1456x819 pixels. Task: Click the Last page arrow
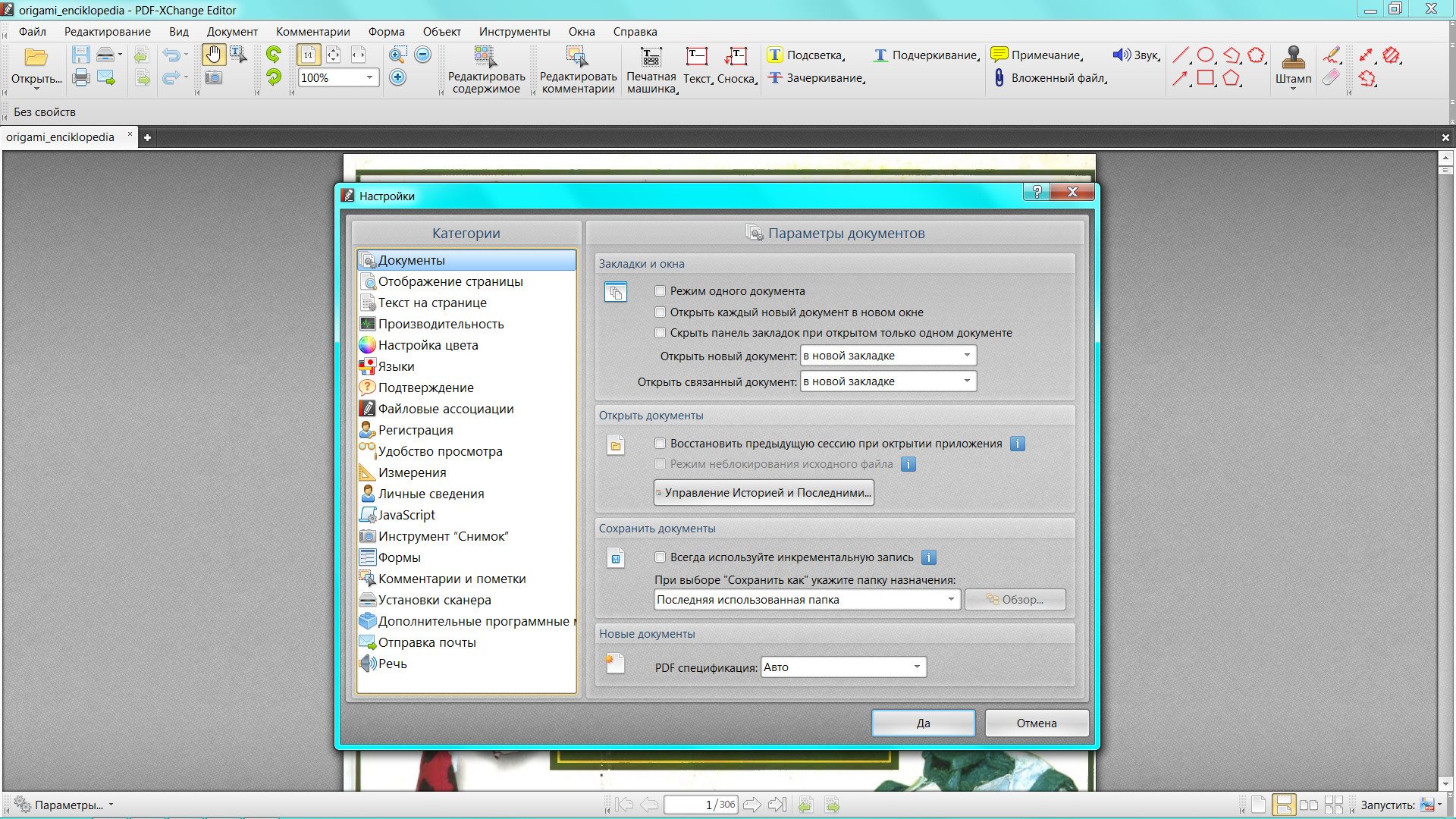pos(777,805)
